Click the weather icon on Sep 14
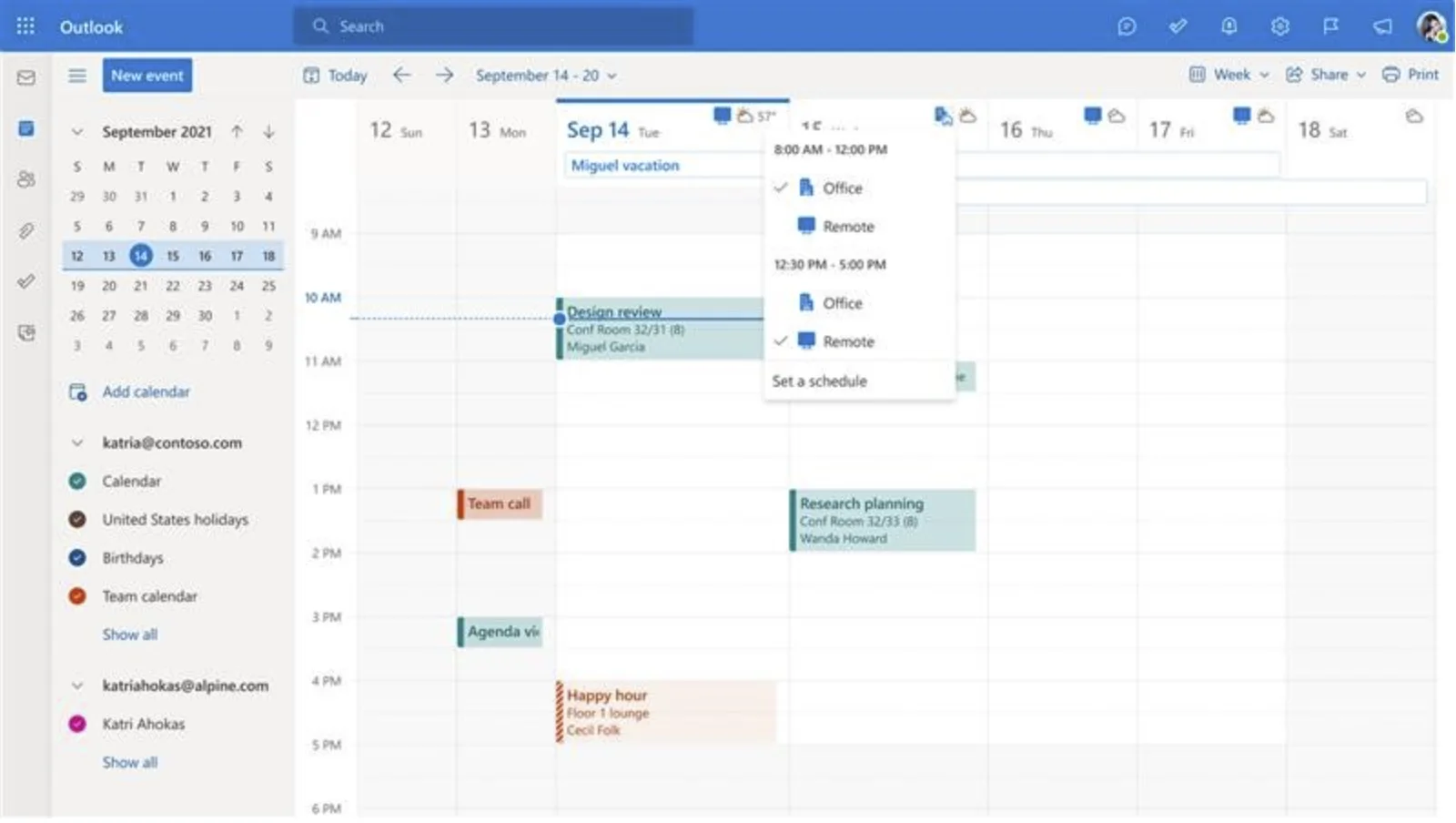 pyautogui.click(x=745, y=115)
